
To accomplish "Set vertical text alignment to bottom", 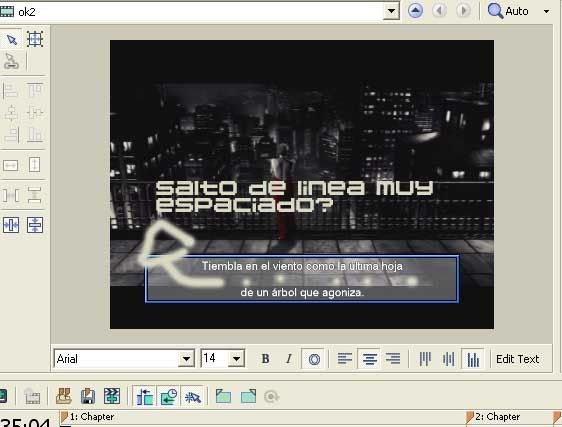I will pyautogui.click(x=473, y=359).
